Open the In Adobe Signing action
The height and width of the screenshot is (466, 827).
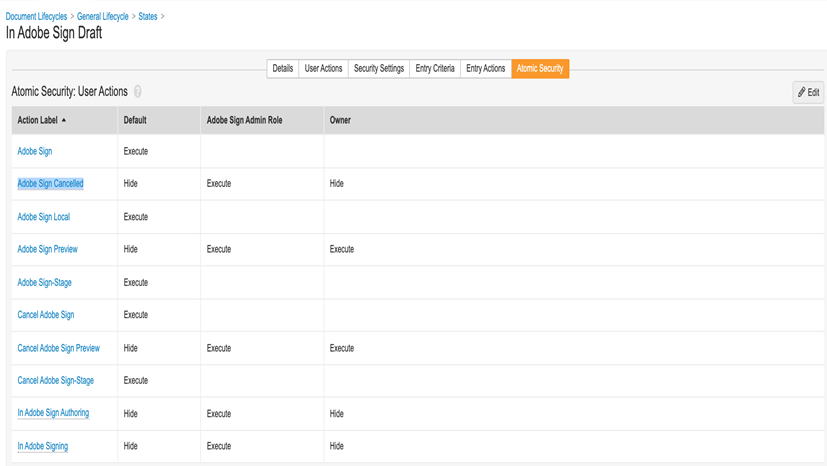[x=43, y=446]
